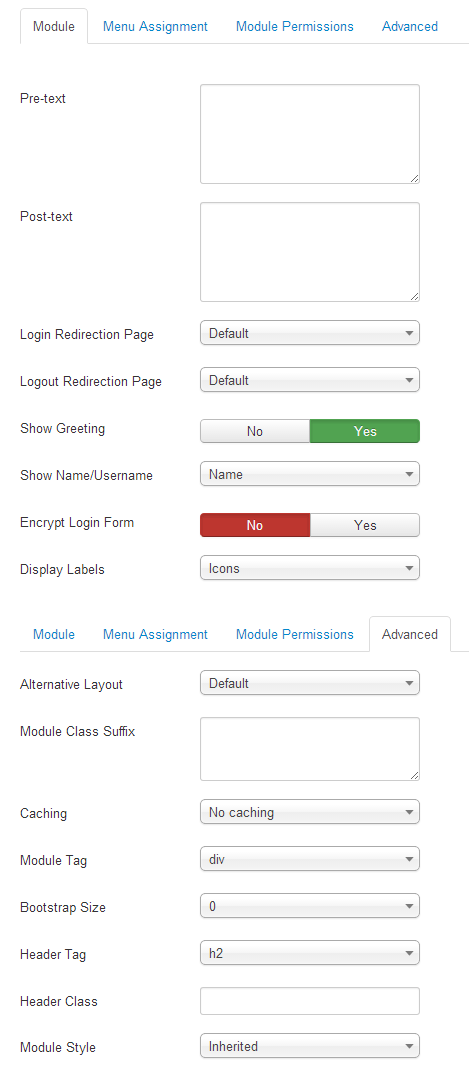This screenshot has height=1092, width=469.
Task: Focus the Header Class input field
Action: click(x=310, y=1001)
